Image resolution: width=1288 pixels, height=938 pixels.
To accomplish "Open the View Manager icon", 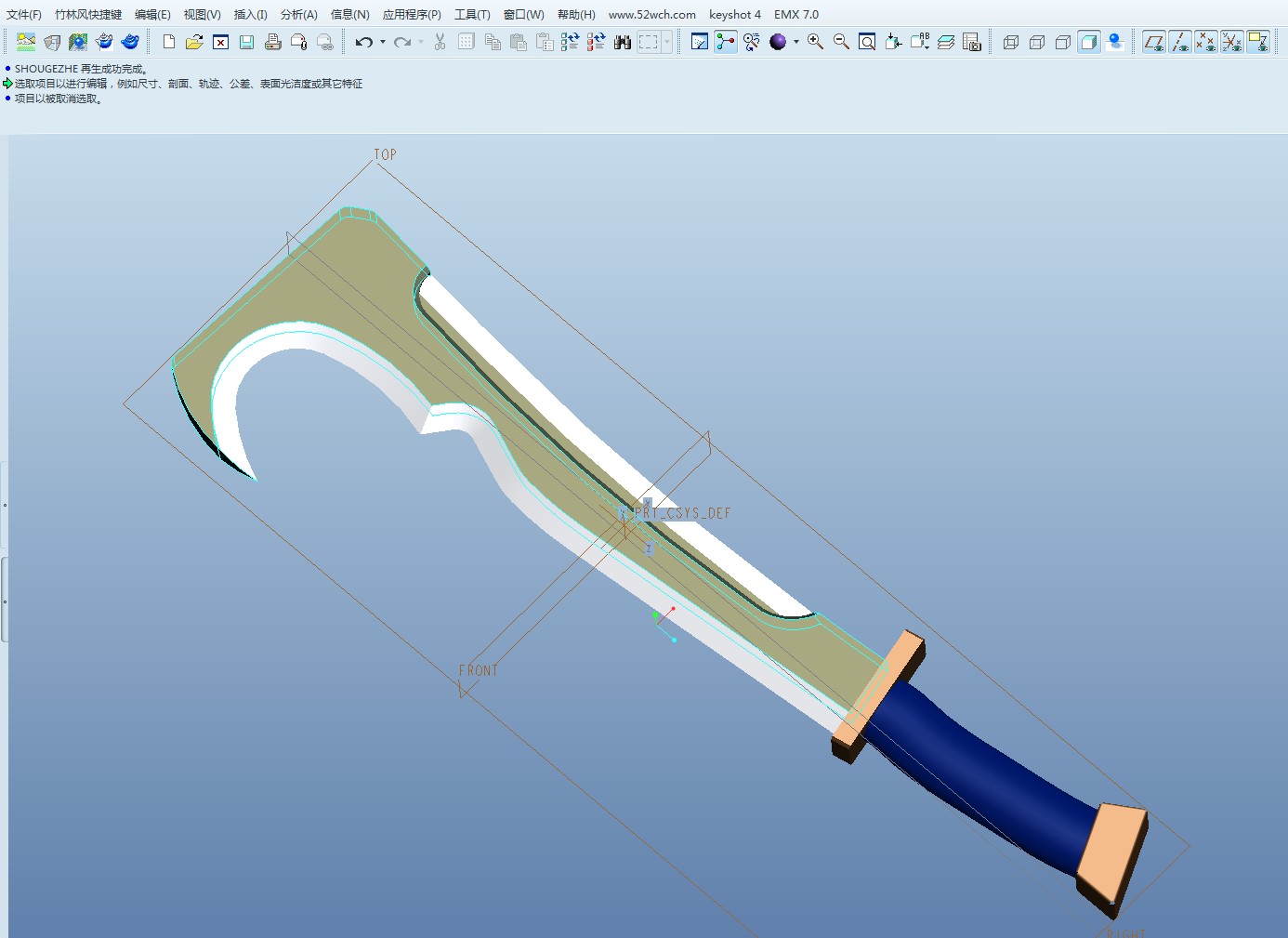I will (x=972, y=42).
